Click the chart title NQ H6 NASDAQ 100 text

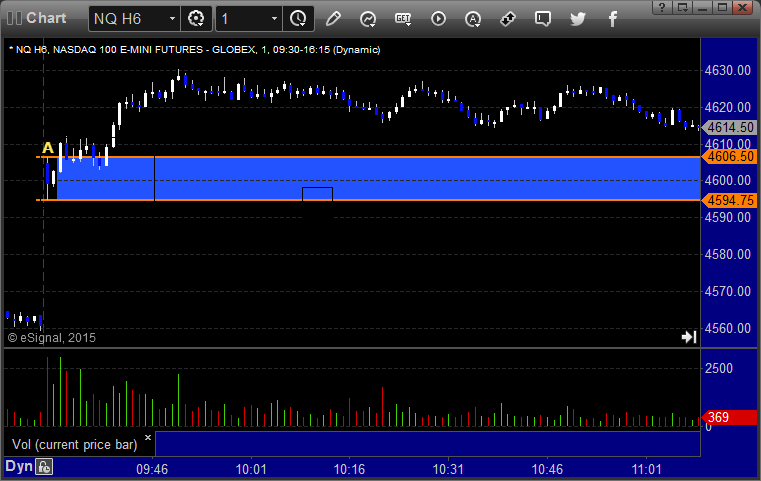195,50
